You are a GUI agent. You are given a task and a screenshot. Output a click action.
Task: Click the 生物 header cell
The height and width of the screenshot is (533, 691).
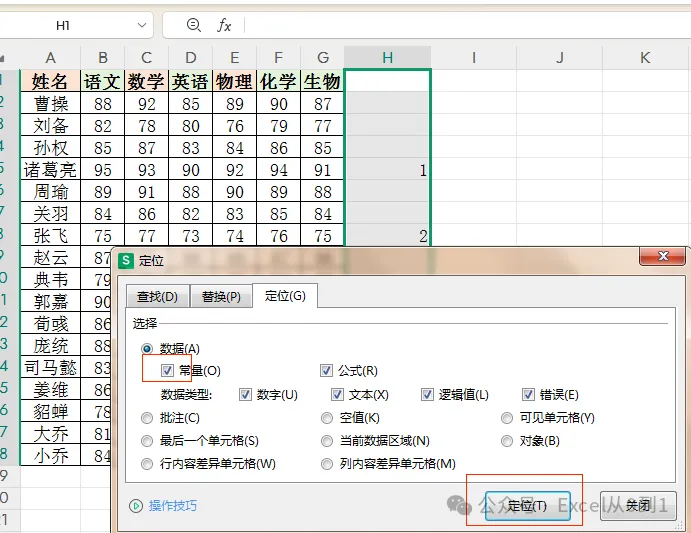323,81
